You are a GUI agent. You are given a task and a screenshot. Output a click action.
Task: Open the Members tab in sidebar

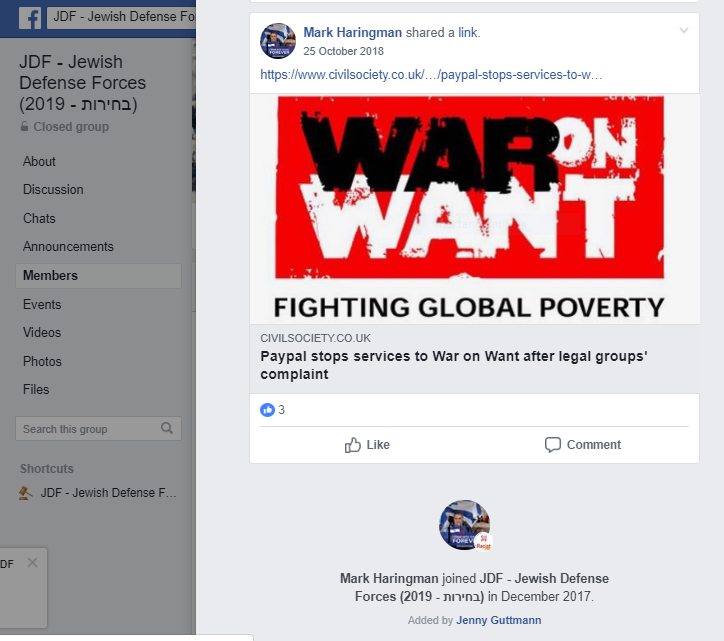point(98,276)
